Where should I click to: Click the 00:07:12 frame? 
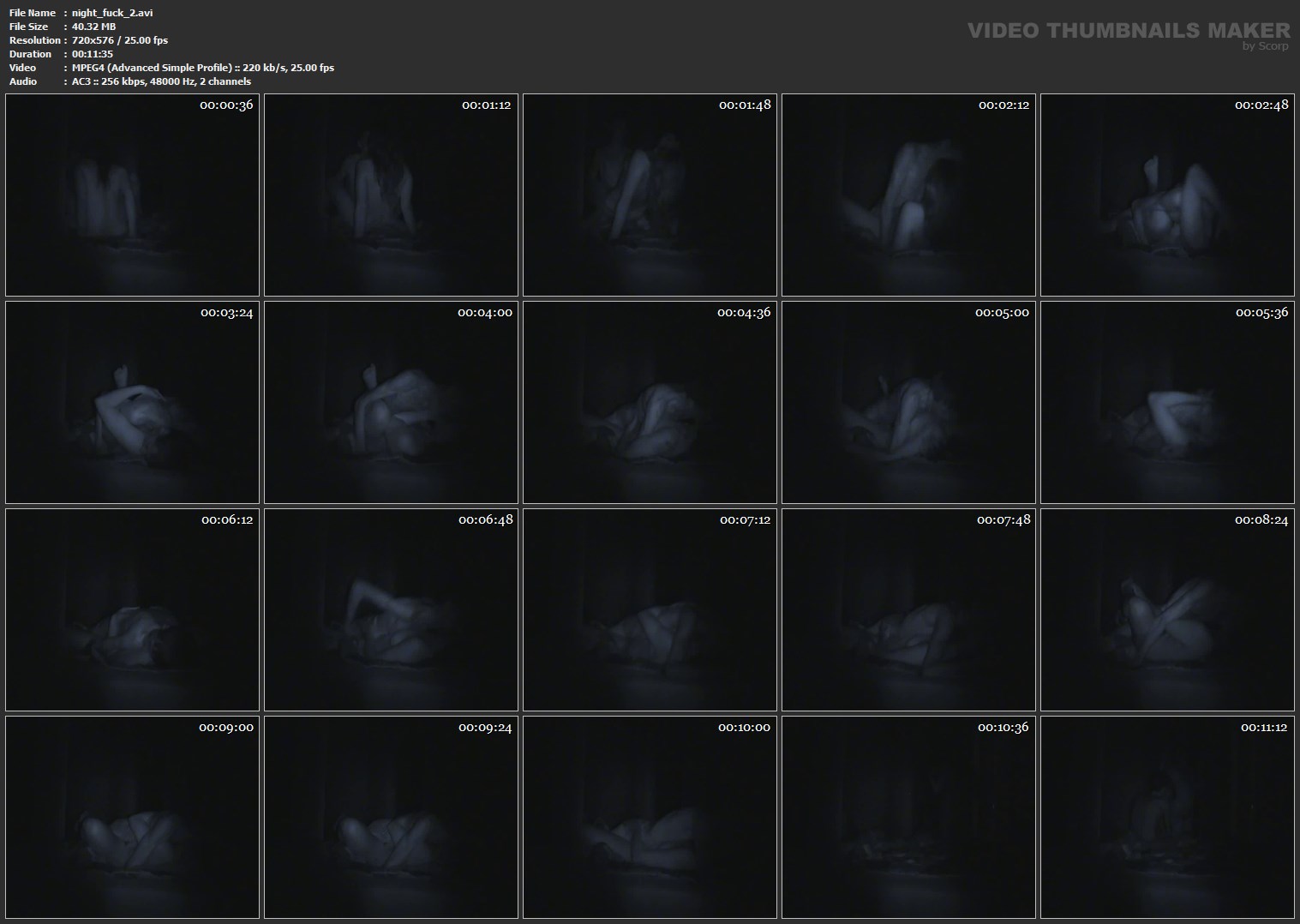(650, 610)
